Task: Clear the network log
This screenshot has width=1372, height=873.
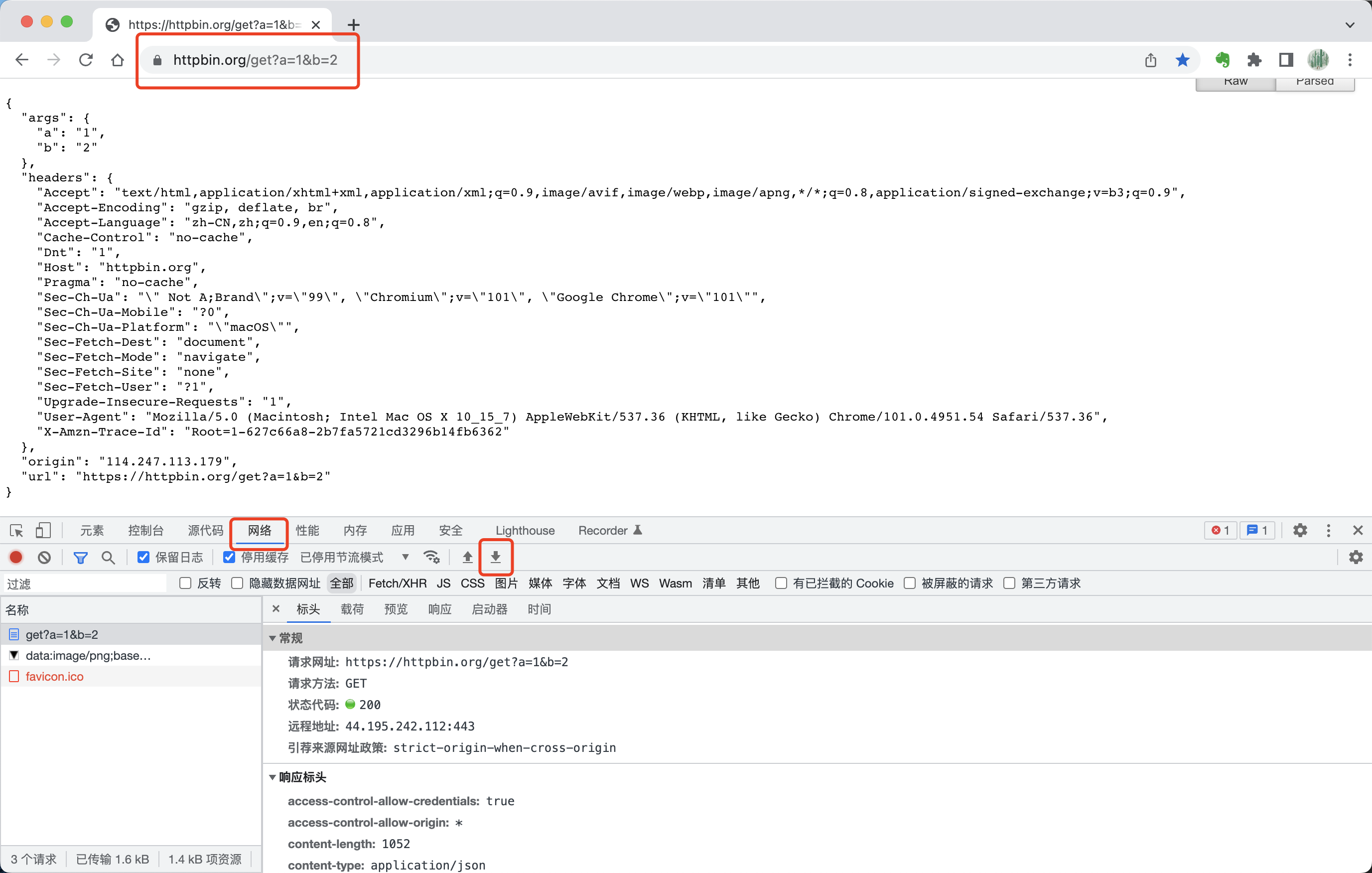Action: [44, 557]
